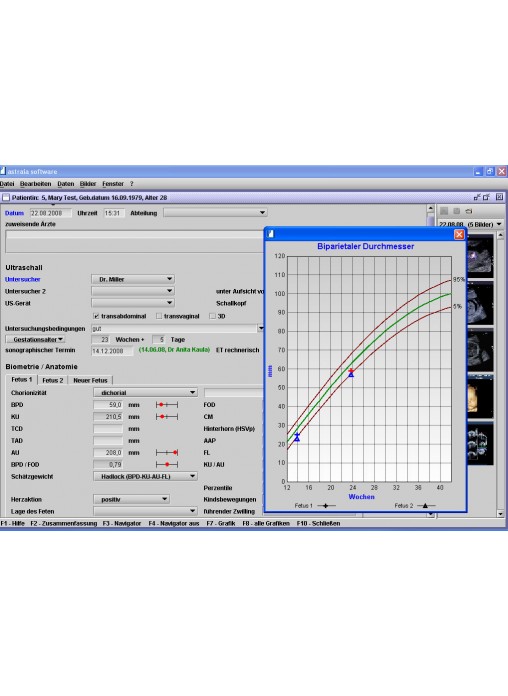Close the Biparietaler Durchmesser chart popup
The image size is (508, 696).
[x=459, y=234]
